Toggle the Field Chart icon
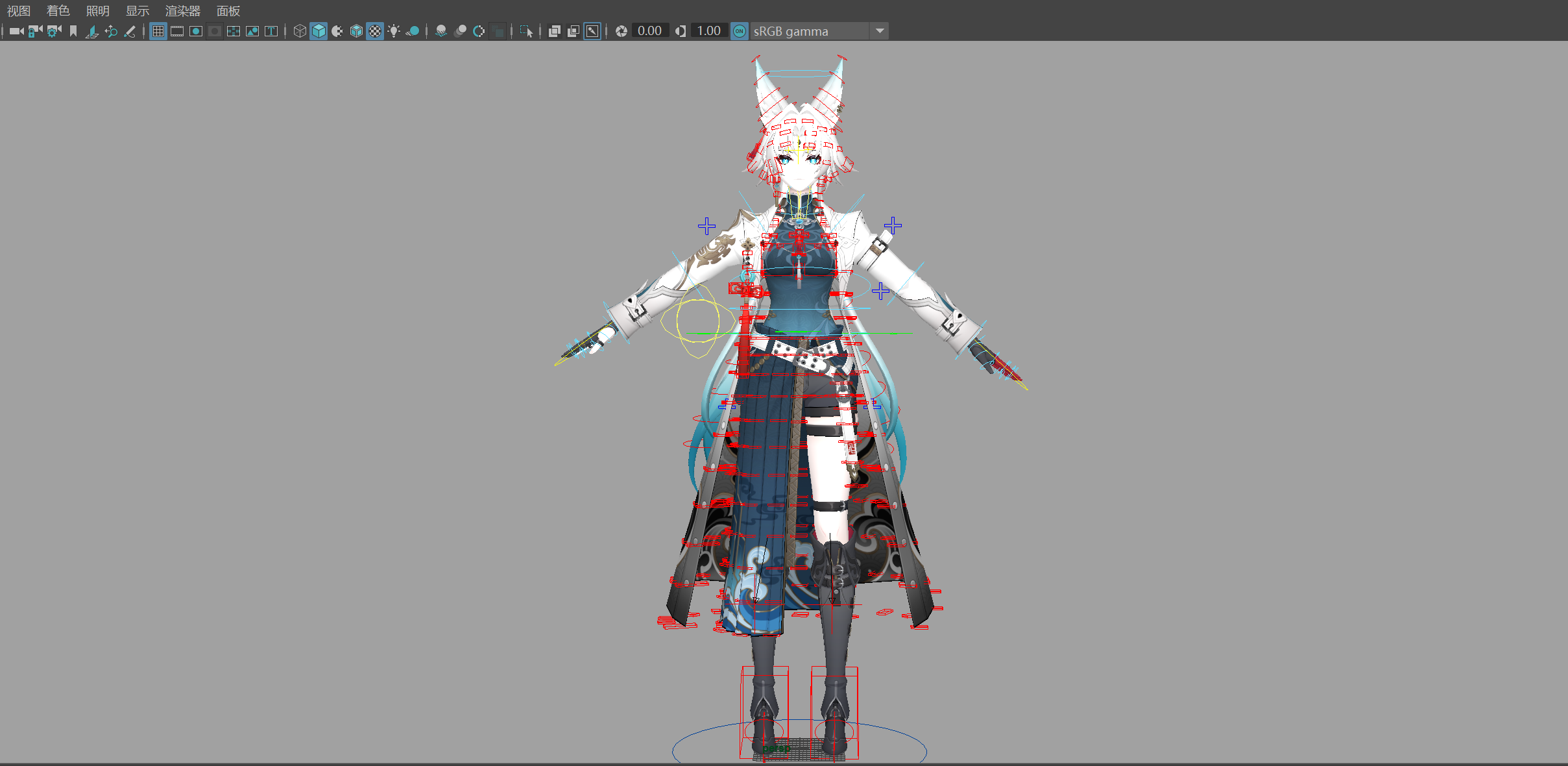 [x=234, y=31]
